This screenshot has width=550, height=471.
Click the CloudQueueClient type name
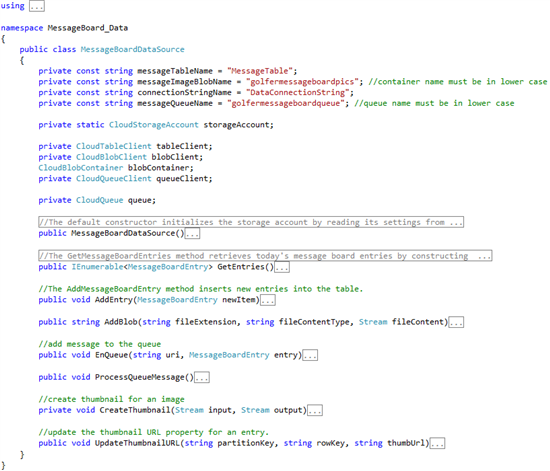114,179
